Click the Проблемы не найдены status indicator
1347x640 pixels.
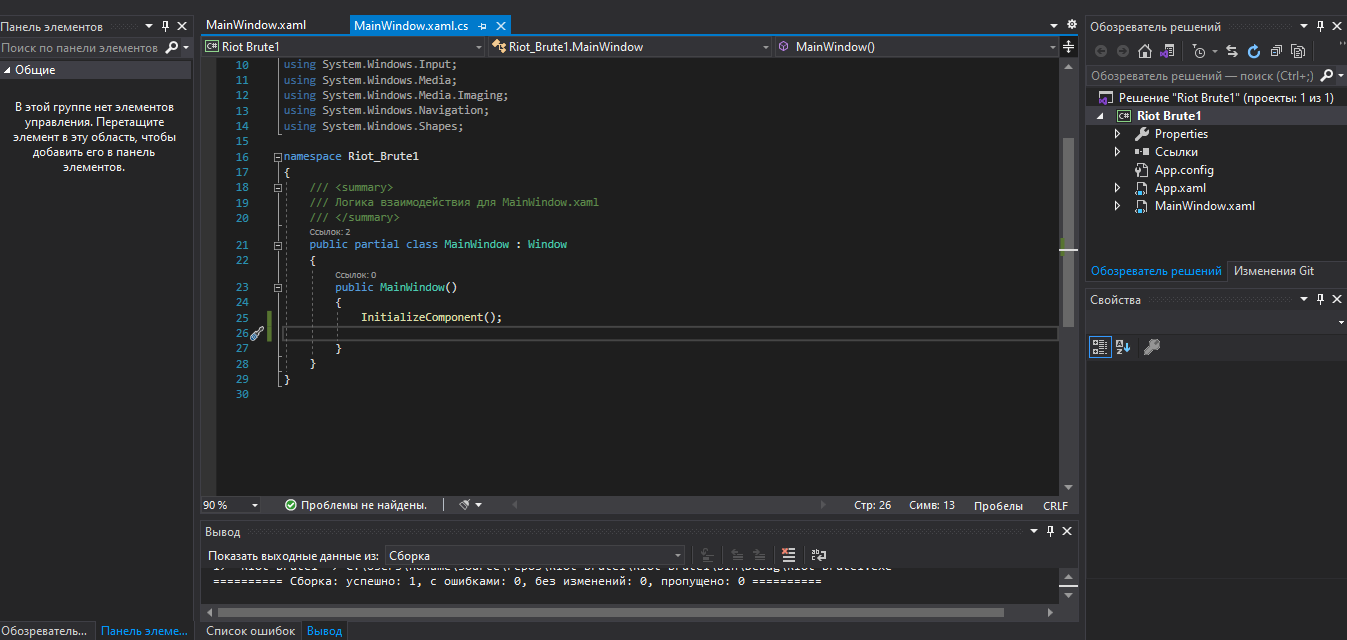pyautogui.click(x=355, y=505)
